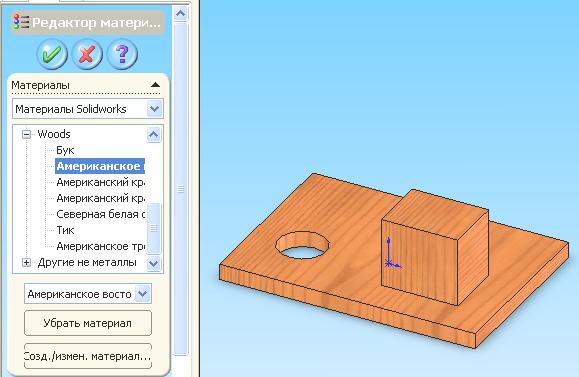The image size is (579, 377).
Task: Click the panel scroll up arrow
Action: point(181,14)
